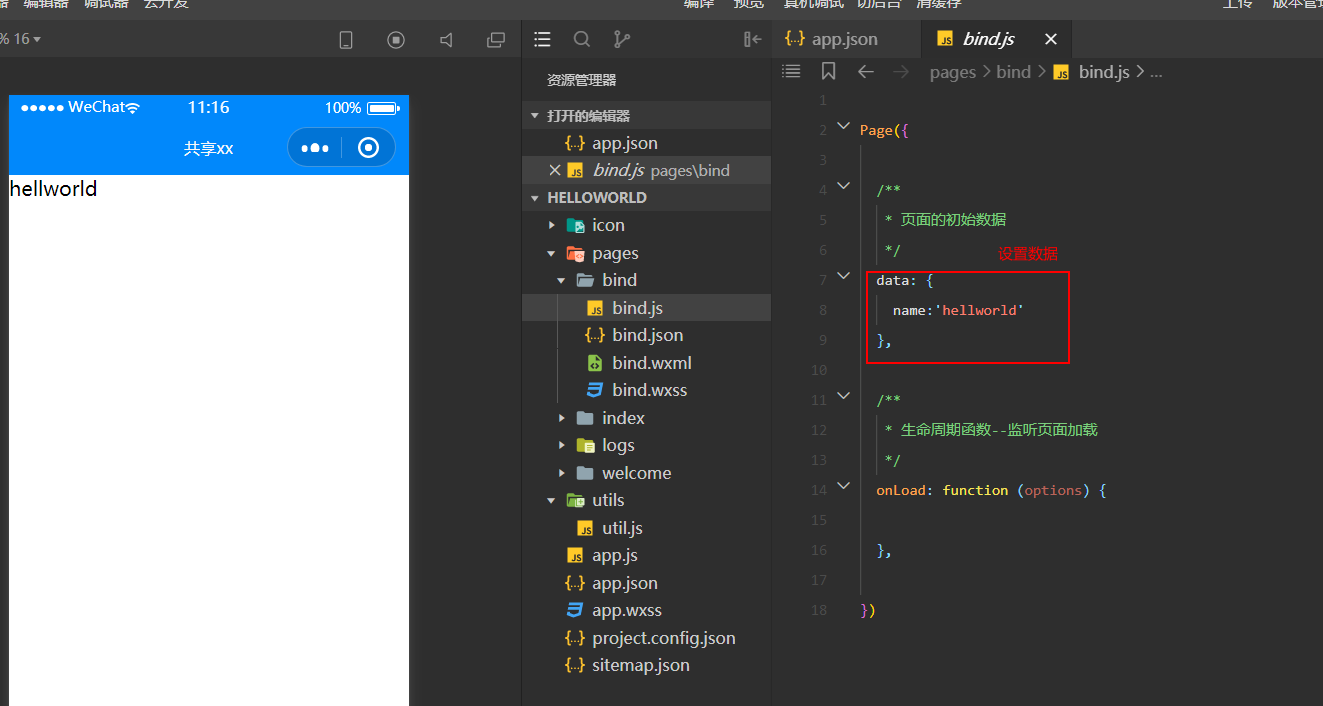Open app.json in the HELLOWORLD tree
Viewport: 1323px width, 706px height.
coord(646,583)
